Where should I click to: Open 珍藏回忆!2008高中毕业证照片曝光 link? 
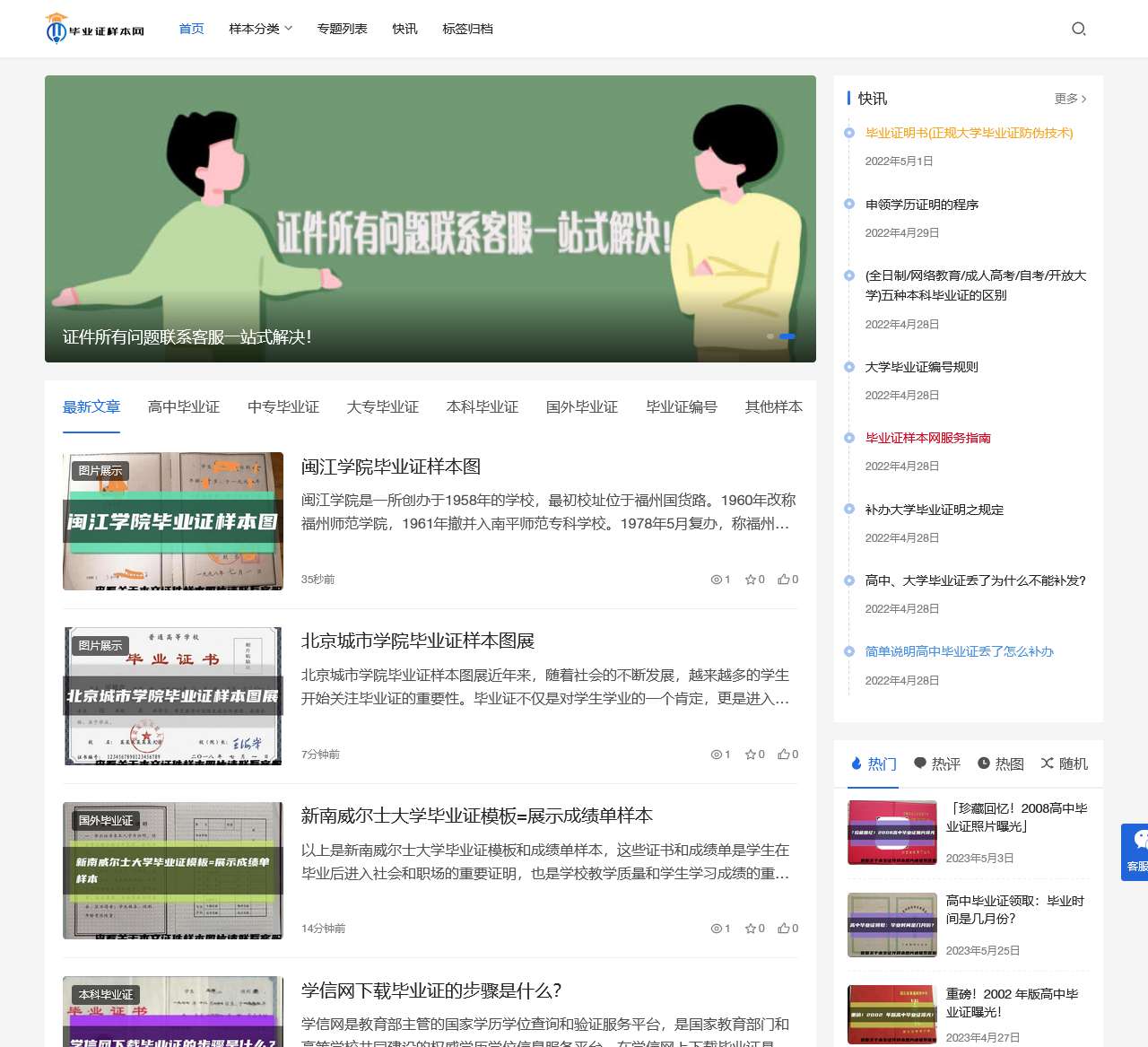[x=1017, y=817]
